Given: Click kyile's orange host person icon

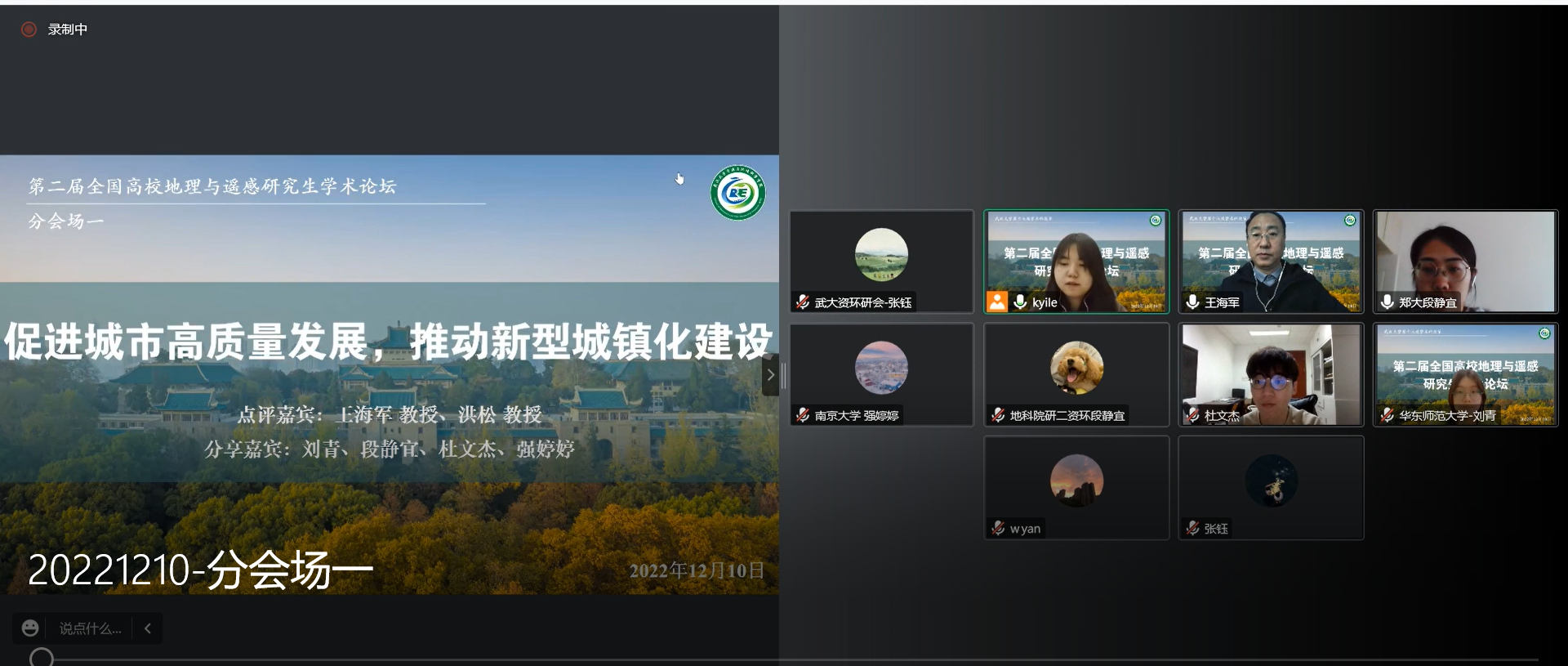Looking at the screenshot, I should 997,302.
